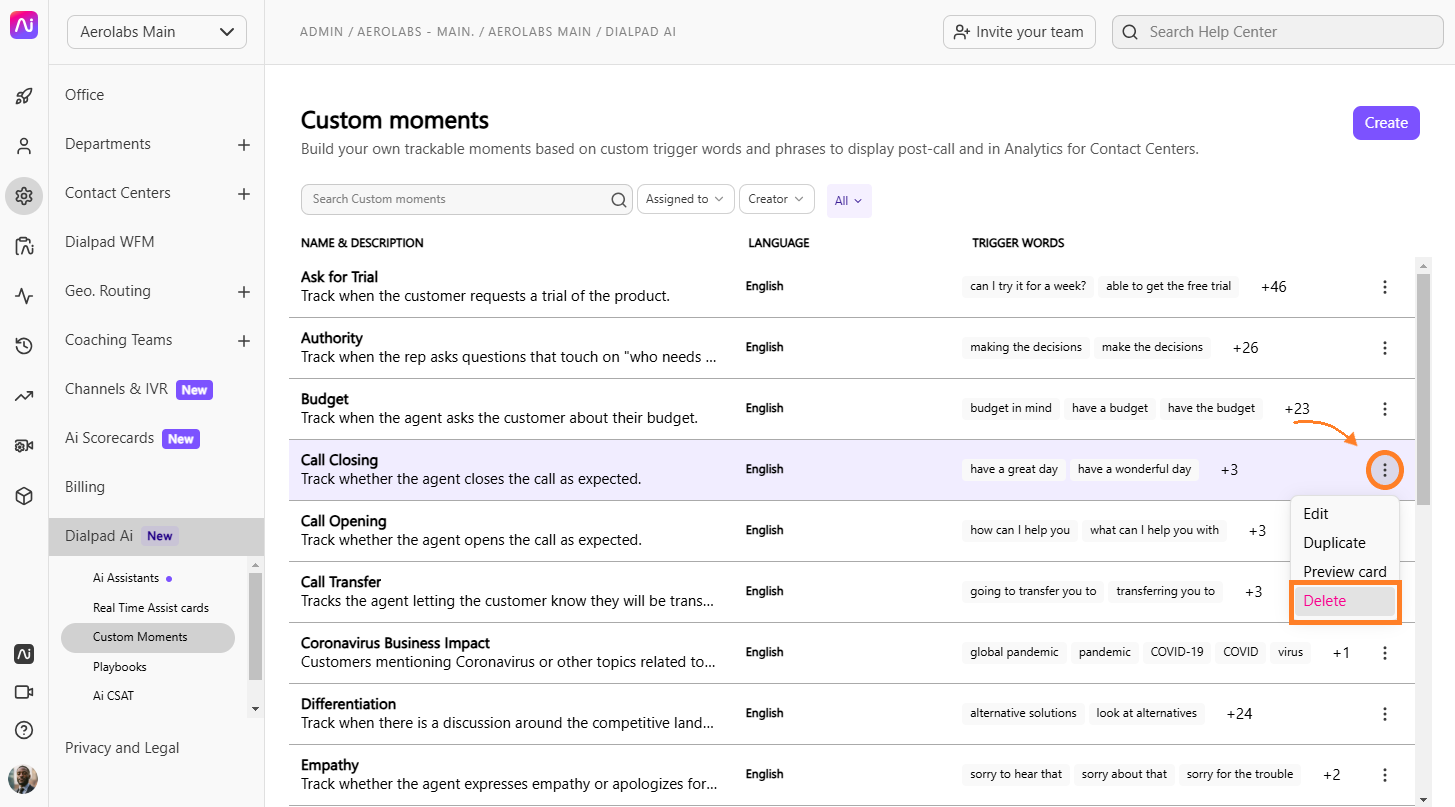Open the camera recording icon in sidebar

24,446
